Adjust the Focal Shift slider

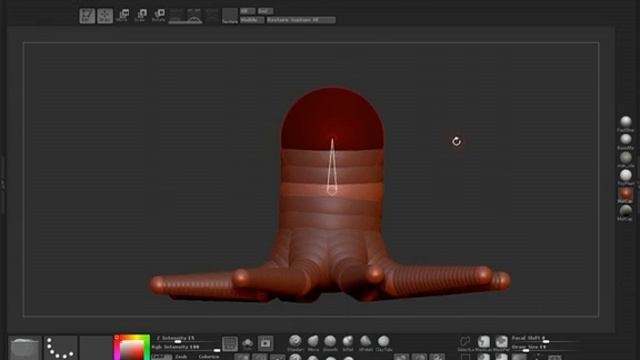544,339
